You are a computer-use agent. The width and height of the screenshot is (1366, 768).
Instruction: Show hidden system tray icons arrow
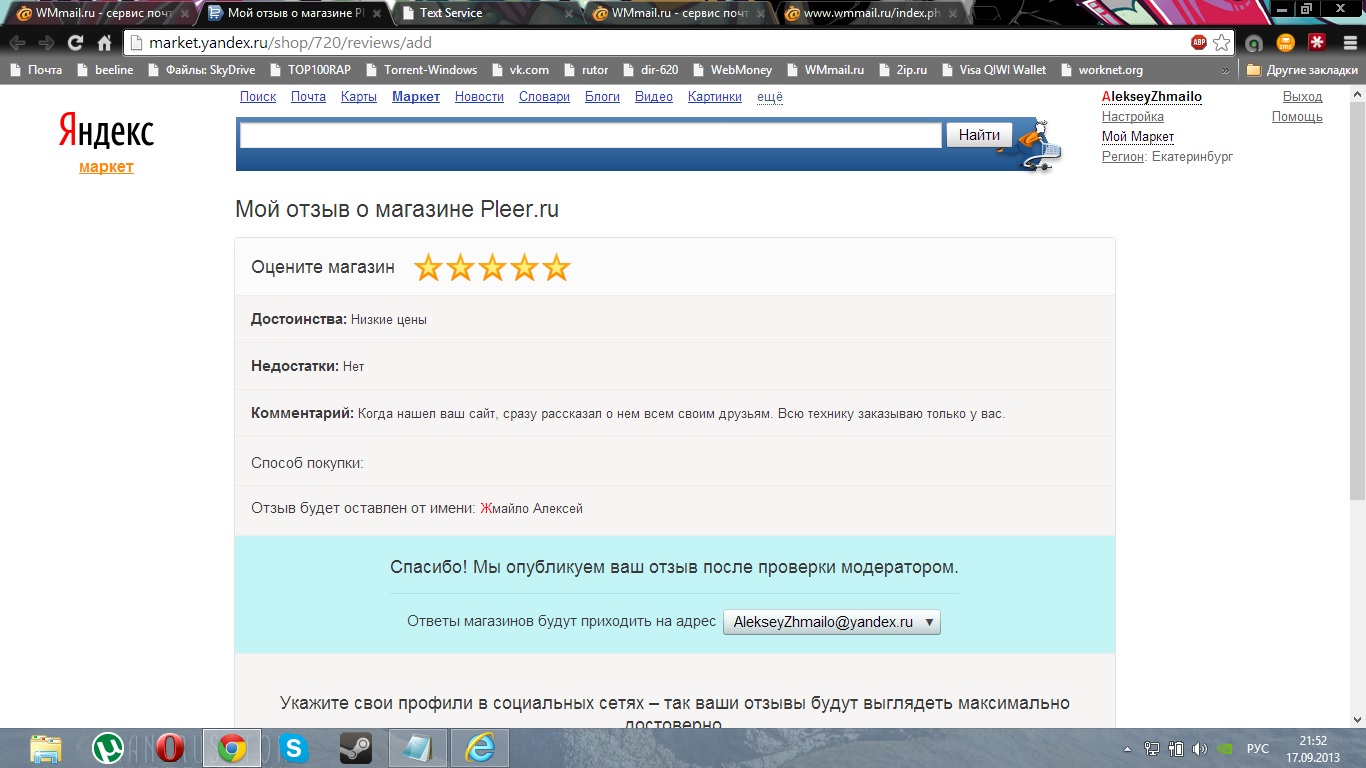(1129, 748)
